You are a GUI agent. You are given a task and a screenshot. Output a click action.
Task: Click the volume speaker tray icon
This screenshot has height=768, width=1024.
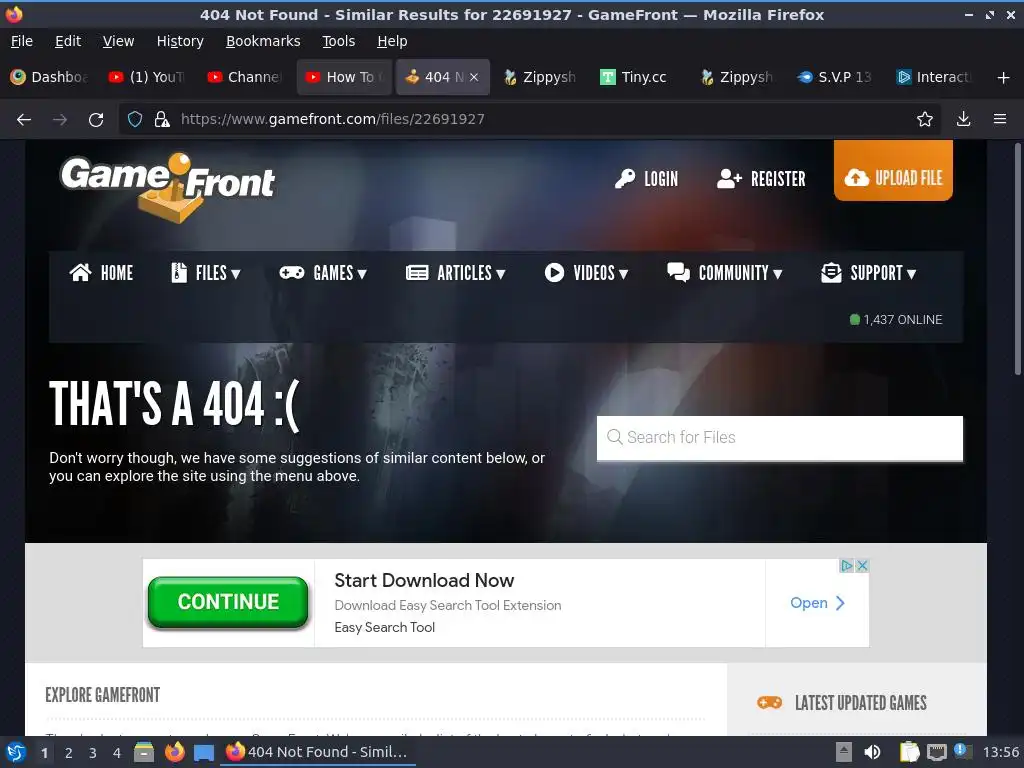coord(872,752)
